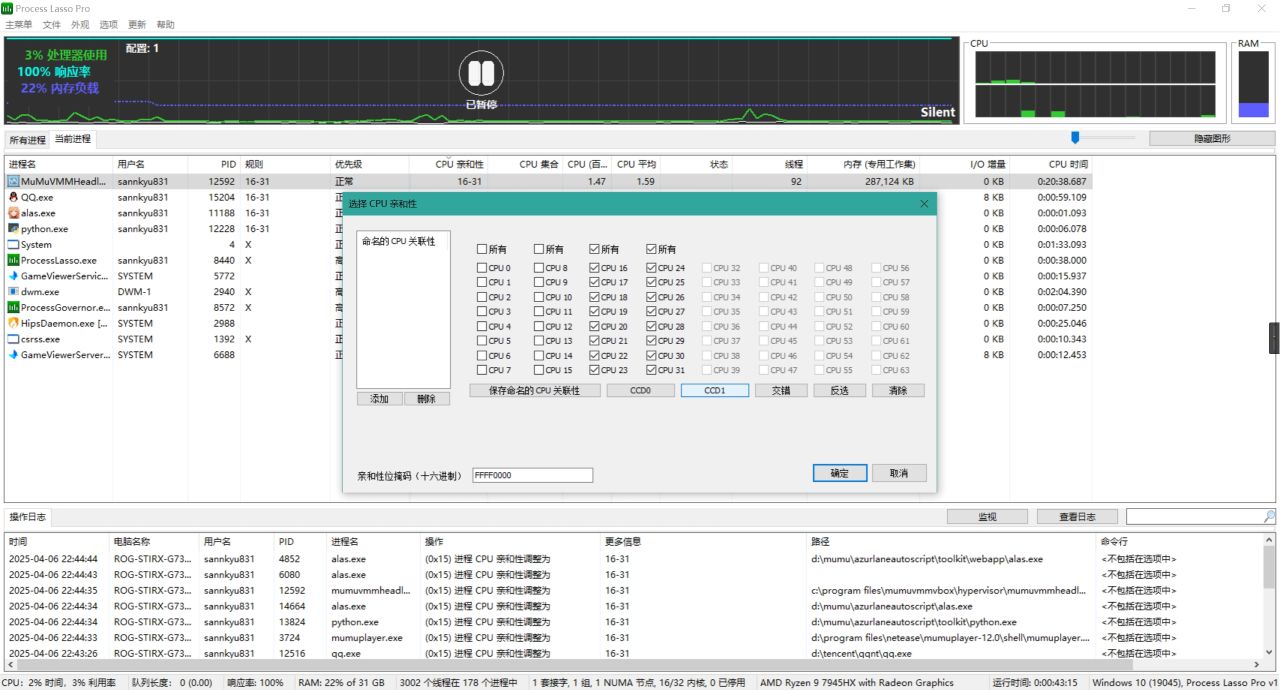Enable the CPU 8 checkbox
This screenshot has width=1280, height=690.
click(x=539, y=268)
